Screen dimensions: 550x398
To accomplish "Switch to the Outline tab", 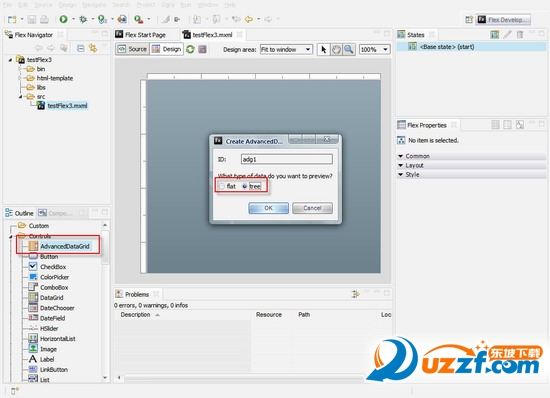I will point(20,213).
